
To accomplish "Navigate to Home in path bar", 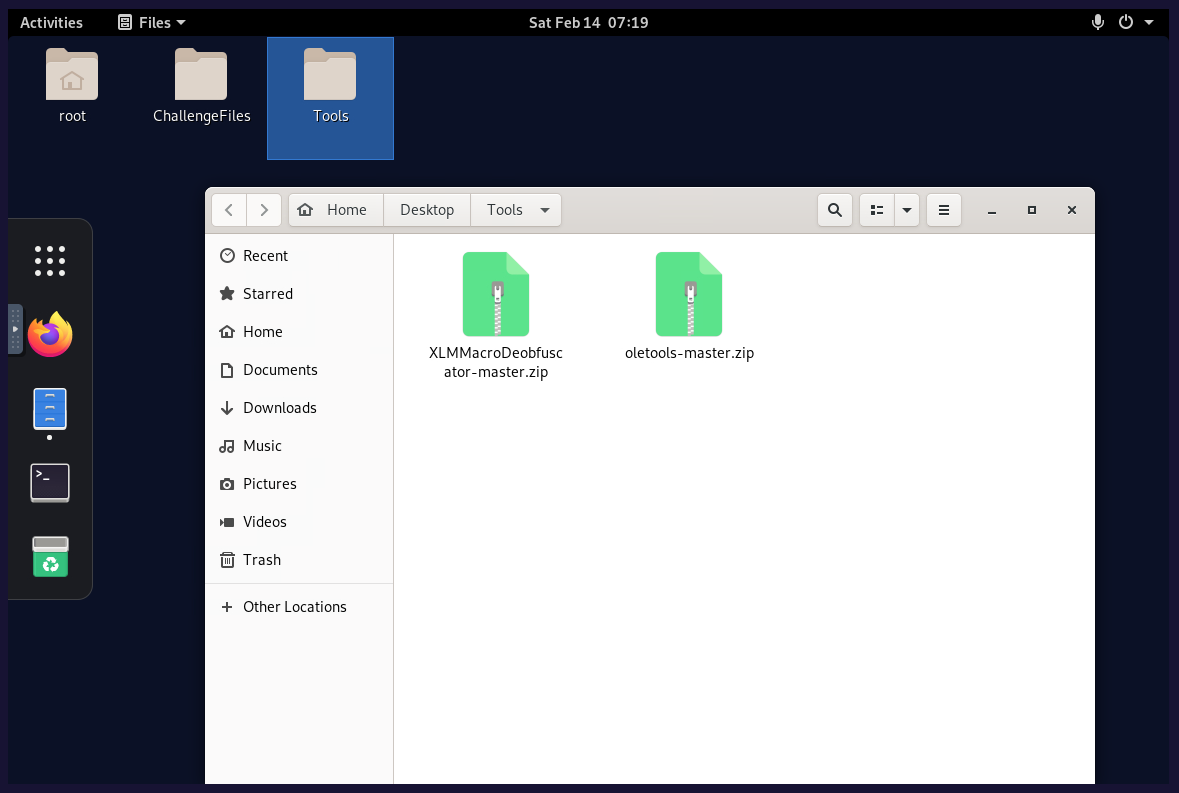I will 336,210.
